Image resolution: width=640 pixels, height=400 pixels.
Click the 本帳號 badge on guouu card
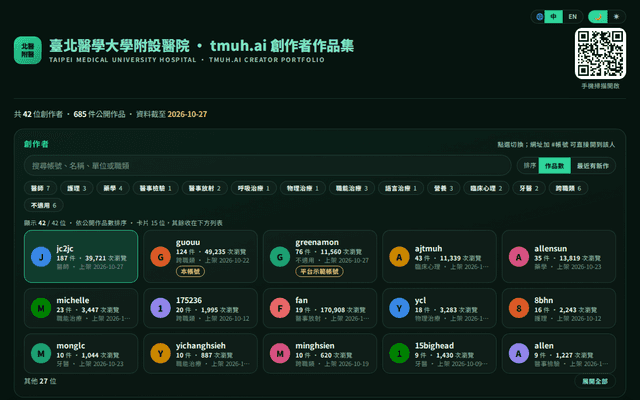click(x=190, y=271)
